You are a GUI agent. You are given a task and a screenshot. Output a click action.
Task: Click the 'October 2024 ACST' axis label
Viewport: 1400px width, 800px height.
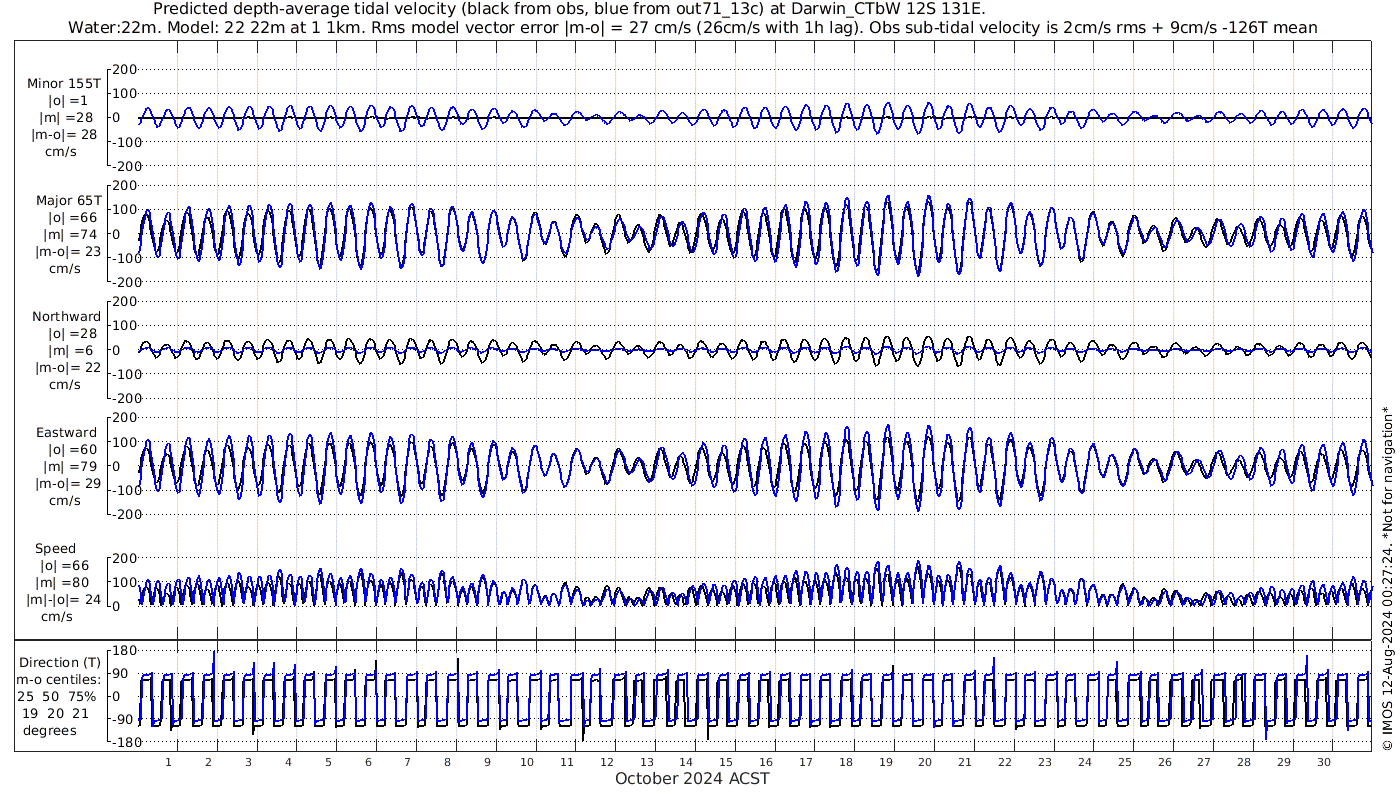tap(692, 779)
